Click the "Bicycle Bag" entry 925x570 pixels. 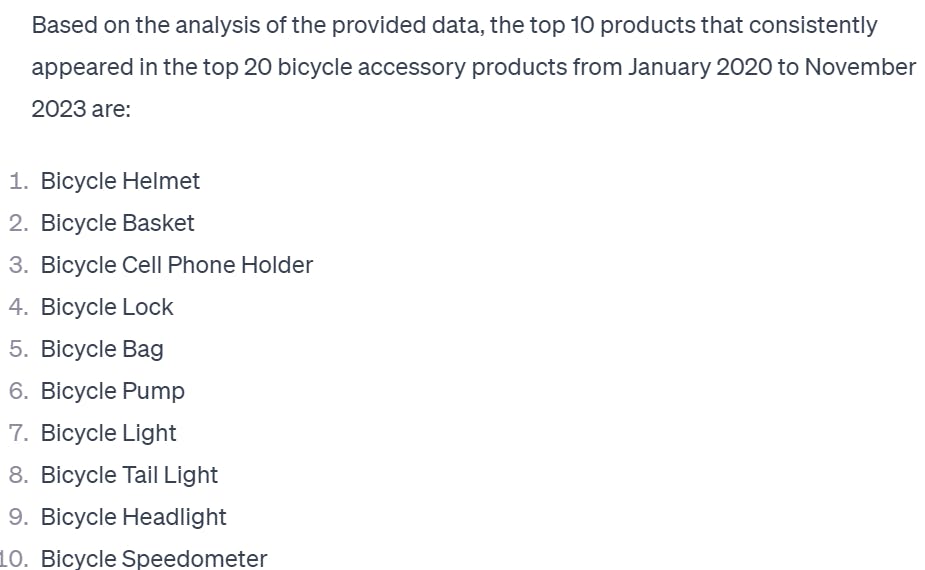point(102,349)
